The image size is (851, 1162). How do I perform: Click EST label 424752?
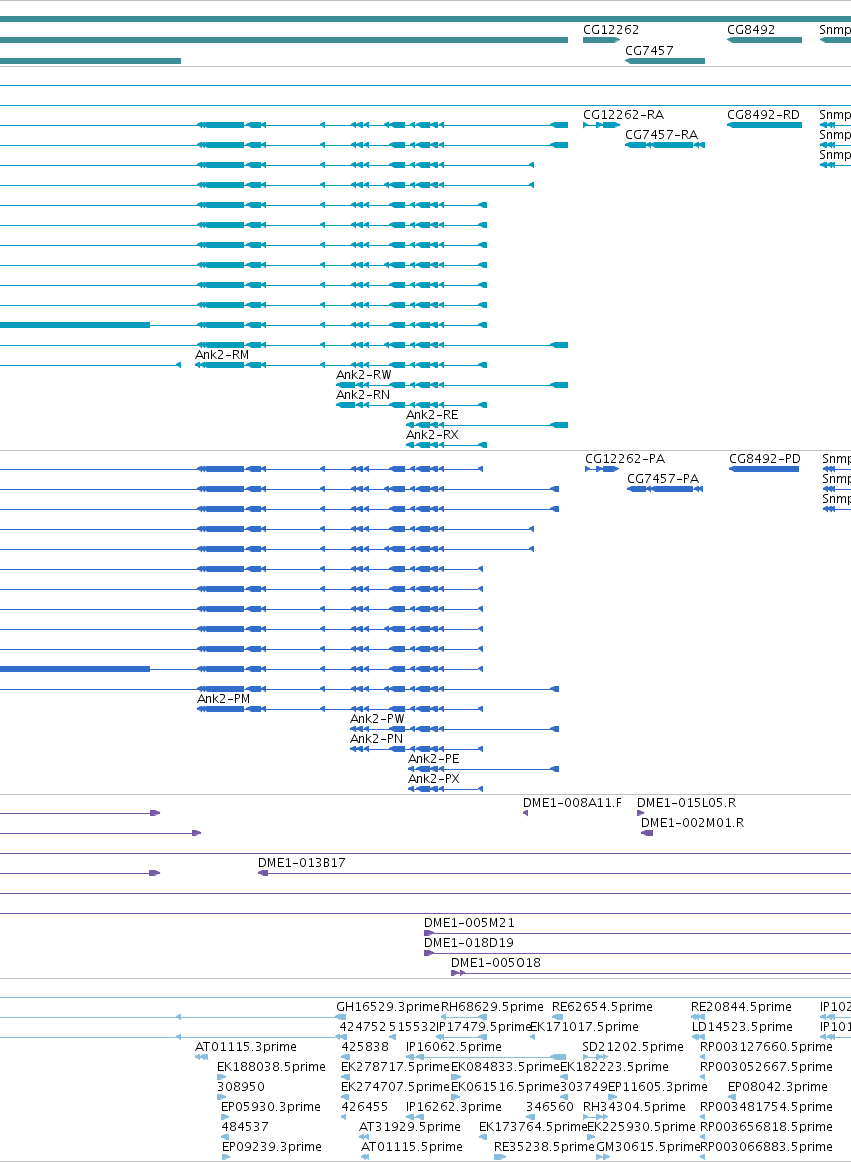(362, 1026)
